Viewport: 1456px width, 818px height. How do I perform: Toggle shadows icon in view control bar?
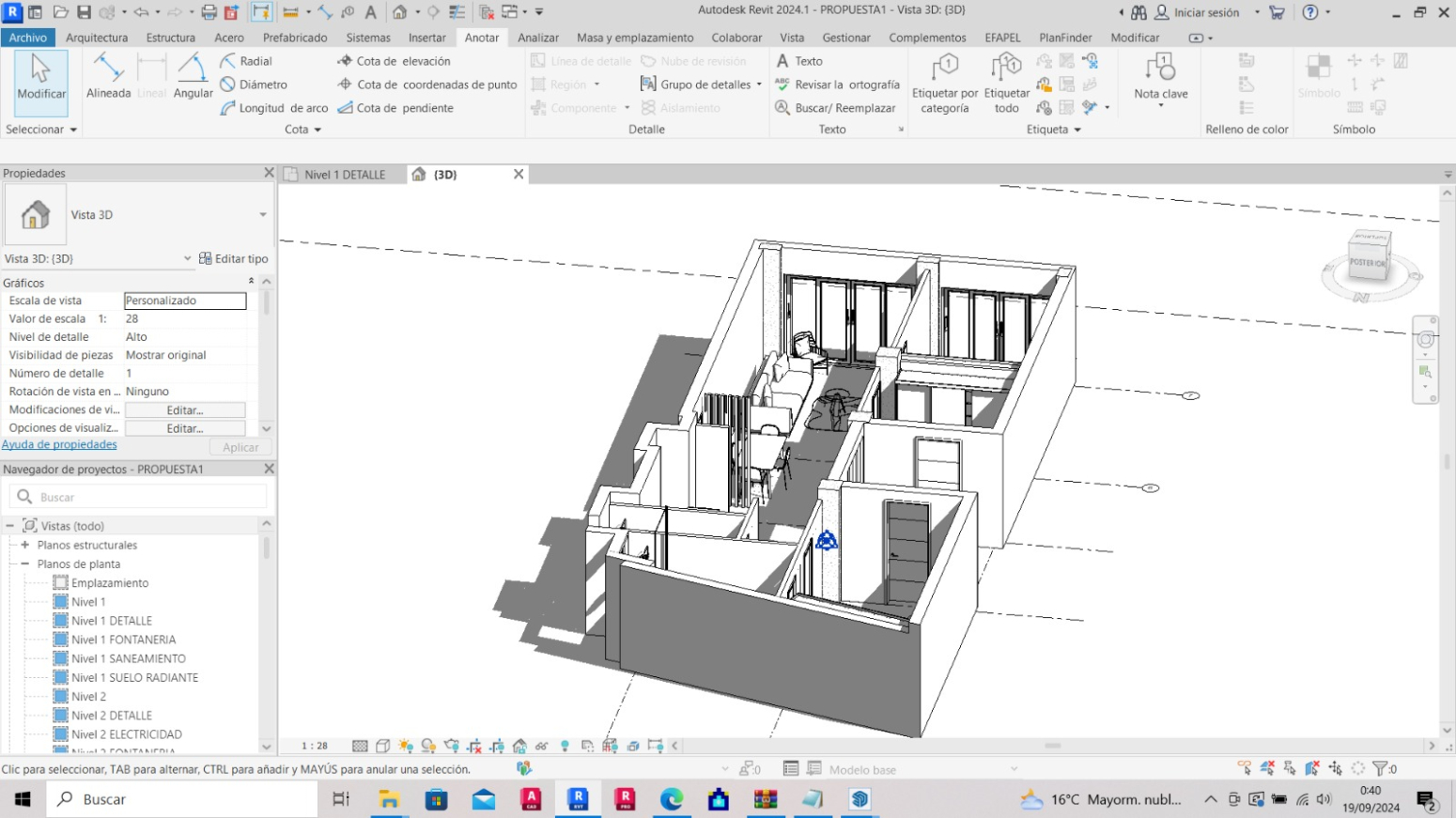428,746
